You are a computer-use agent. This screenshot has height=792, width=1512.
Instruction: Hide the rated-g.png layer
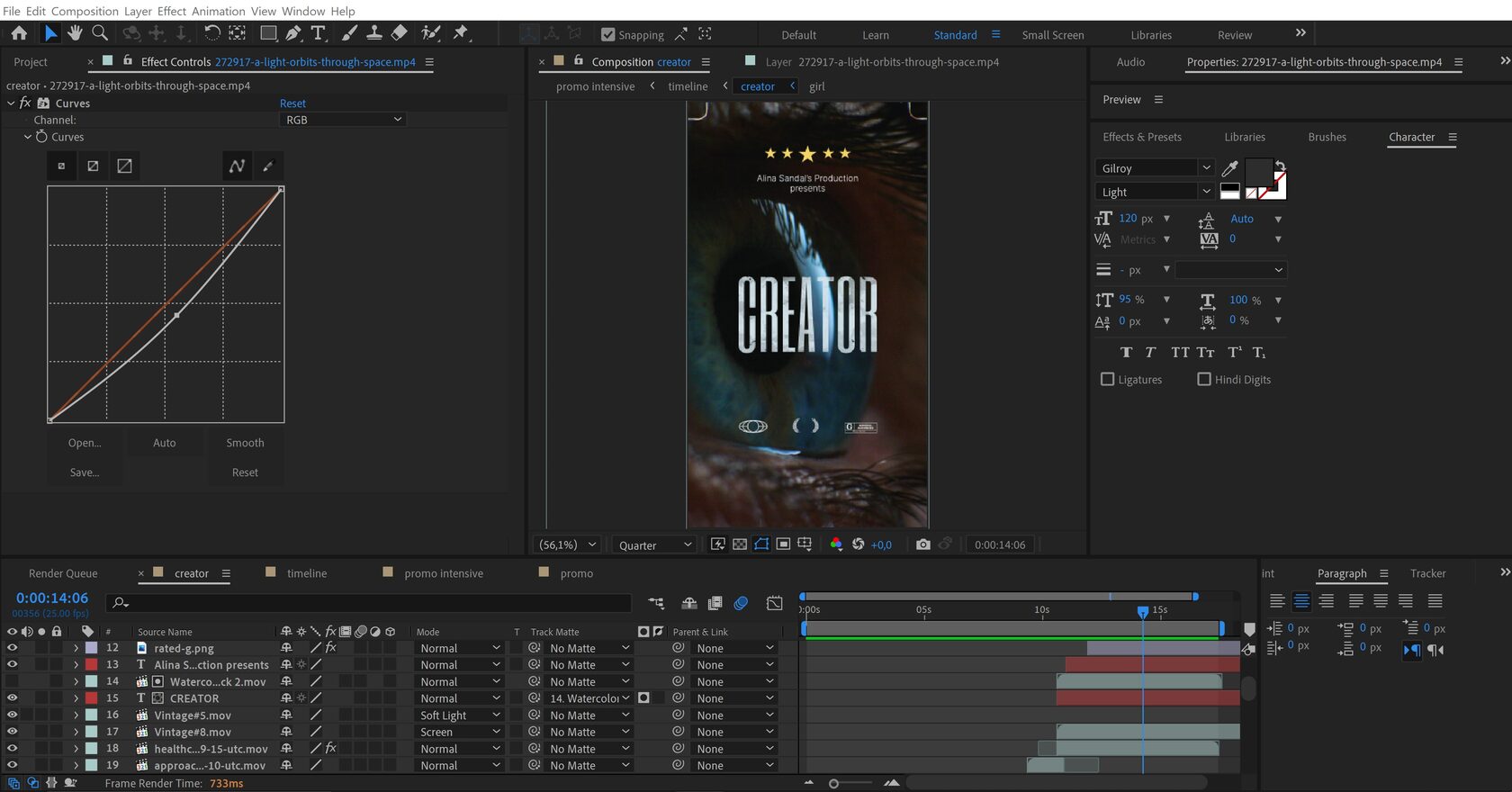pos(12,648)
